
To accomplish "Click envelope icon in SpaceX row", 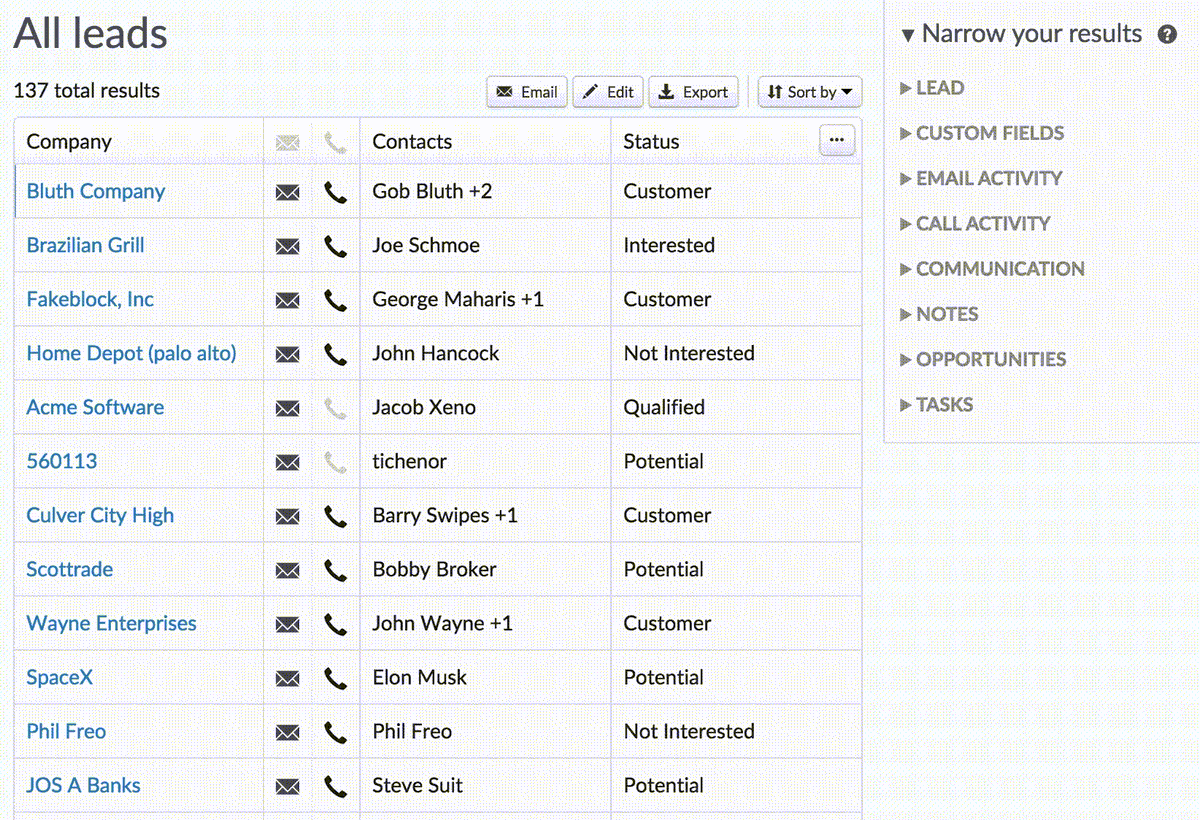I will click(287, 678).
